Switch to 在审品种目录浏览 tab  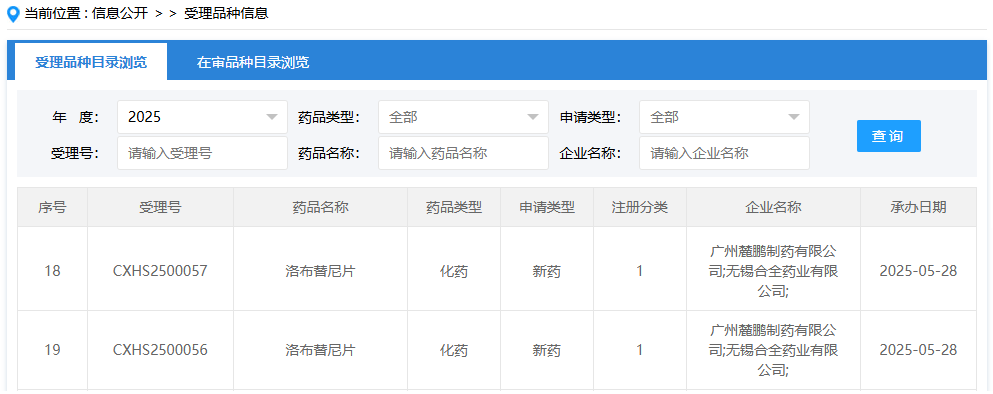[x=253, y=62]
